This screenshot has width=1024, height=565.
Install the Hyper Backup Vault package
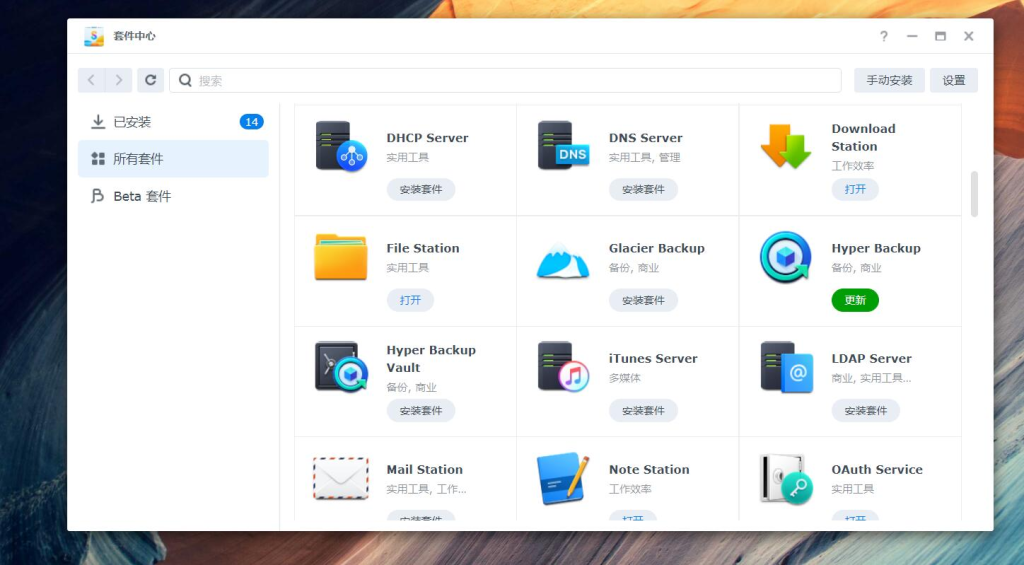421,410
